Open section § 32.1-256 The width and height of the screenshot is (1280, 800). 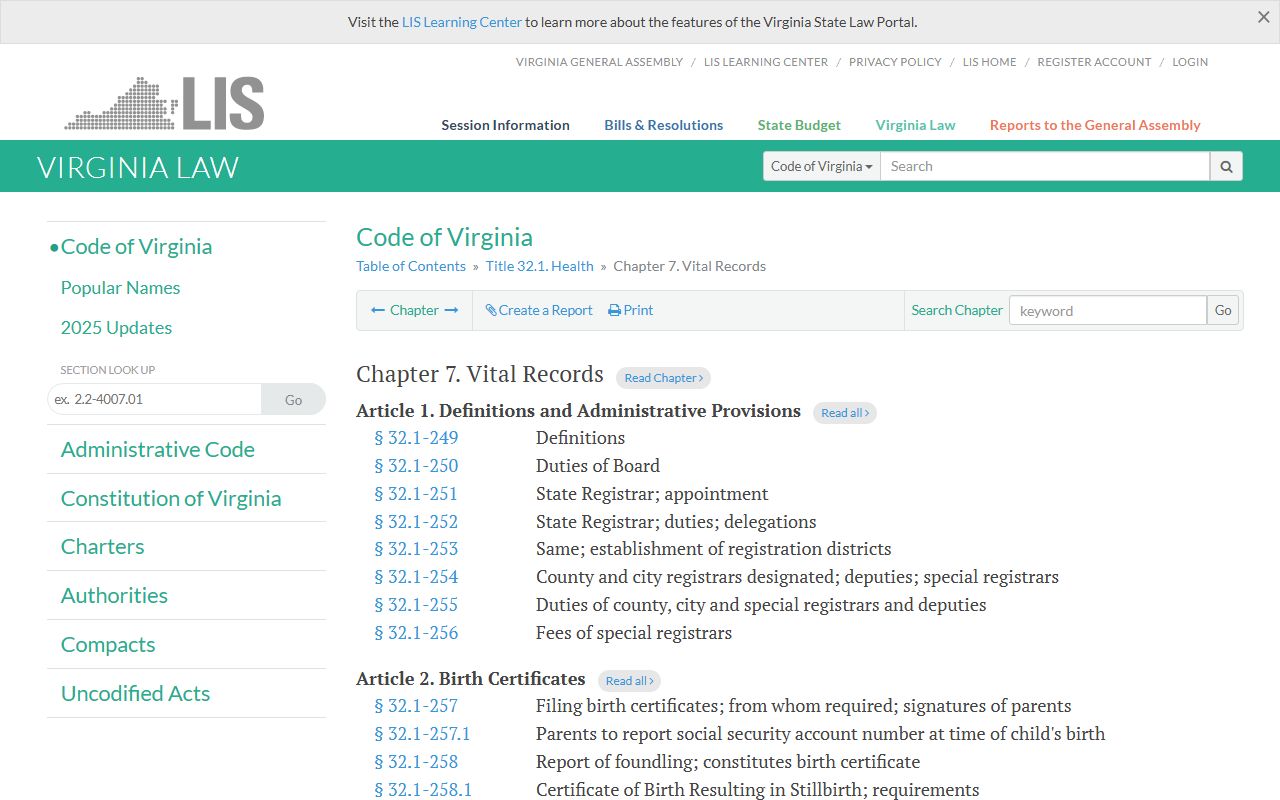click(416, 633)
